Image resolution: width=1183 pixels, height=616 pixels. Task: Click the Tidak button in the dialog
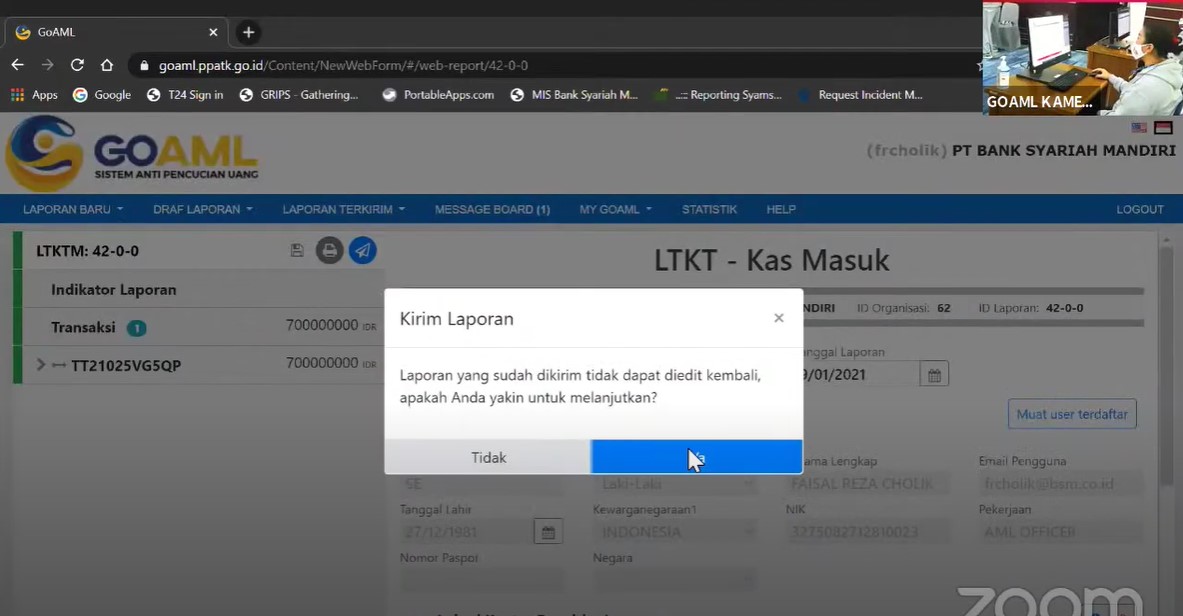coord(488,457)
